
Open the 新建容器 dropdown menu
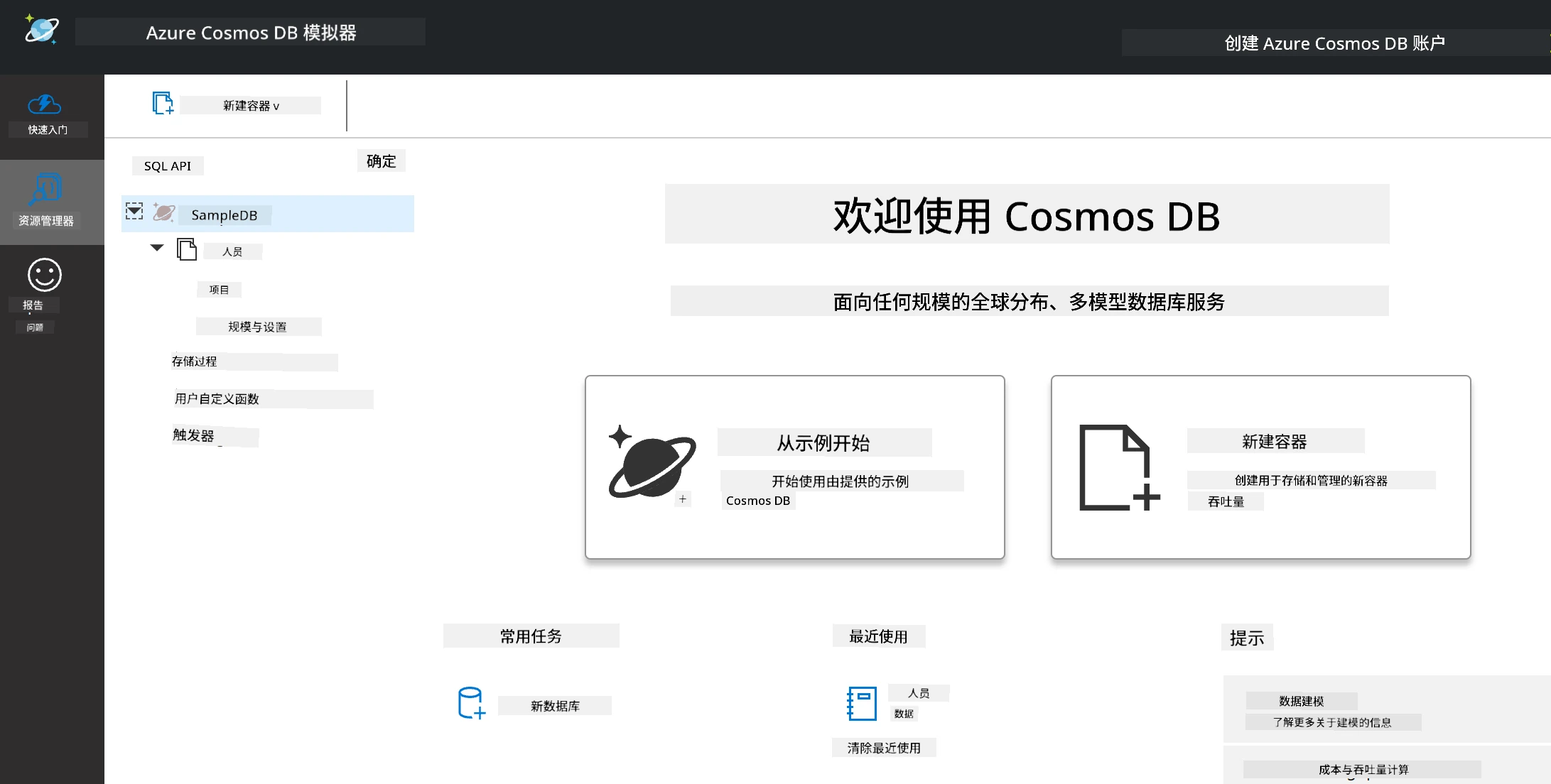tap(251, 106)
